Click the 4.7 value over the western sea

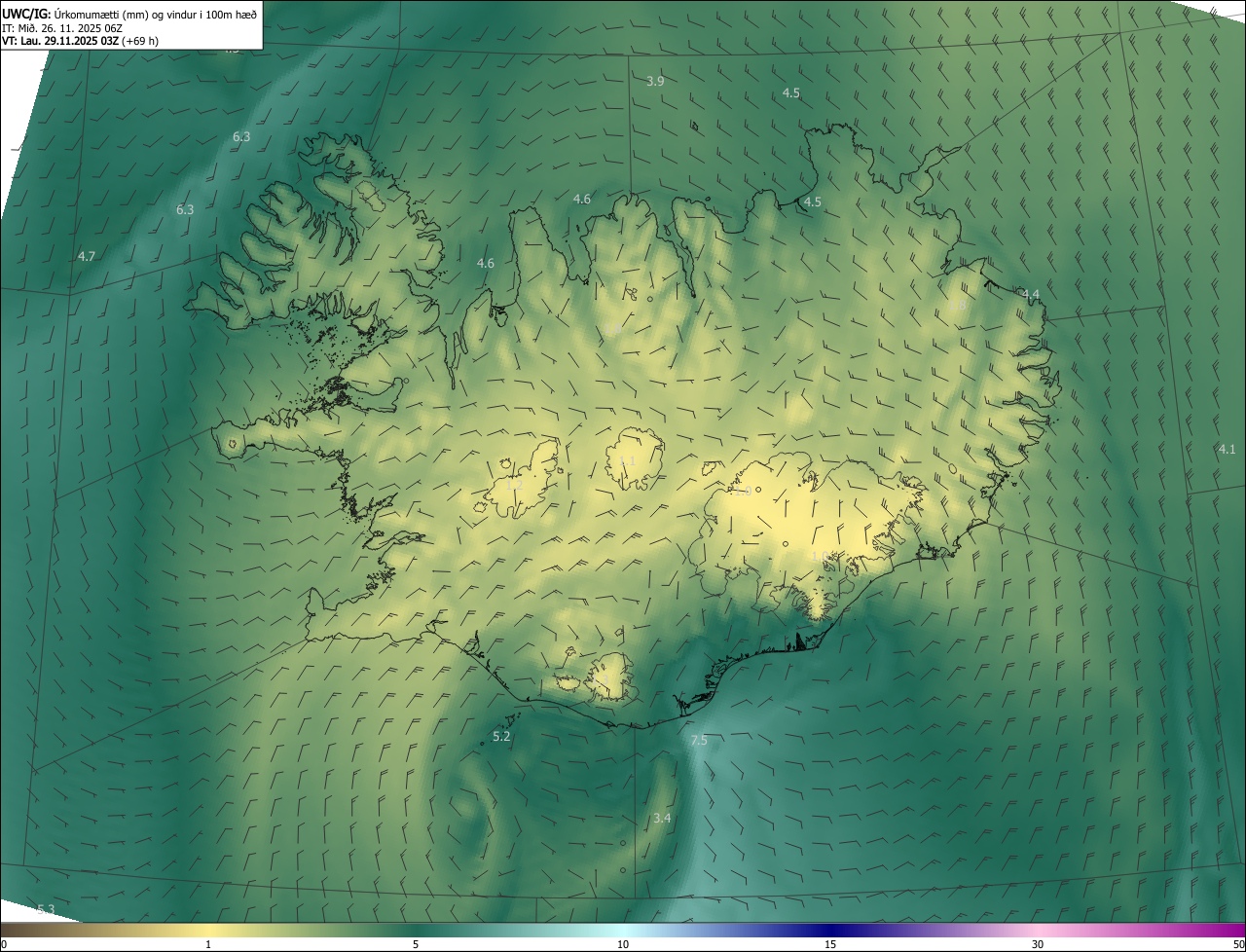(x=87, y=256)
